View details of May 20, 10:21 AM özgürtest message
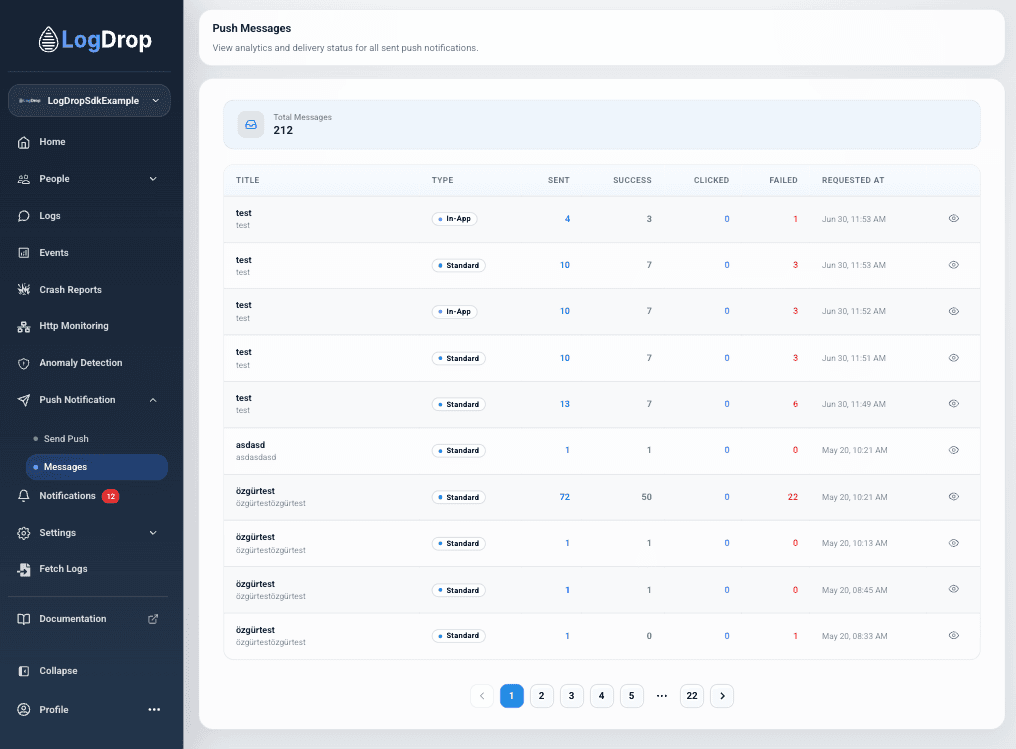Viewport: 1016px width, 749px height. (x=954, y=497)
